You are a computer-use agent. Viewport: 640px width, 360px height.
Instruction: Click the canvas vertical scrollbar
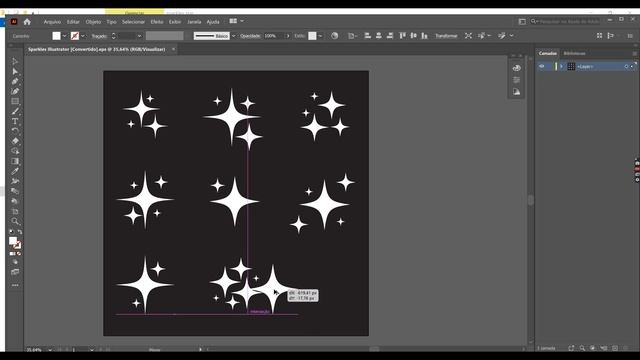531,200
